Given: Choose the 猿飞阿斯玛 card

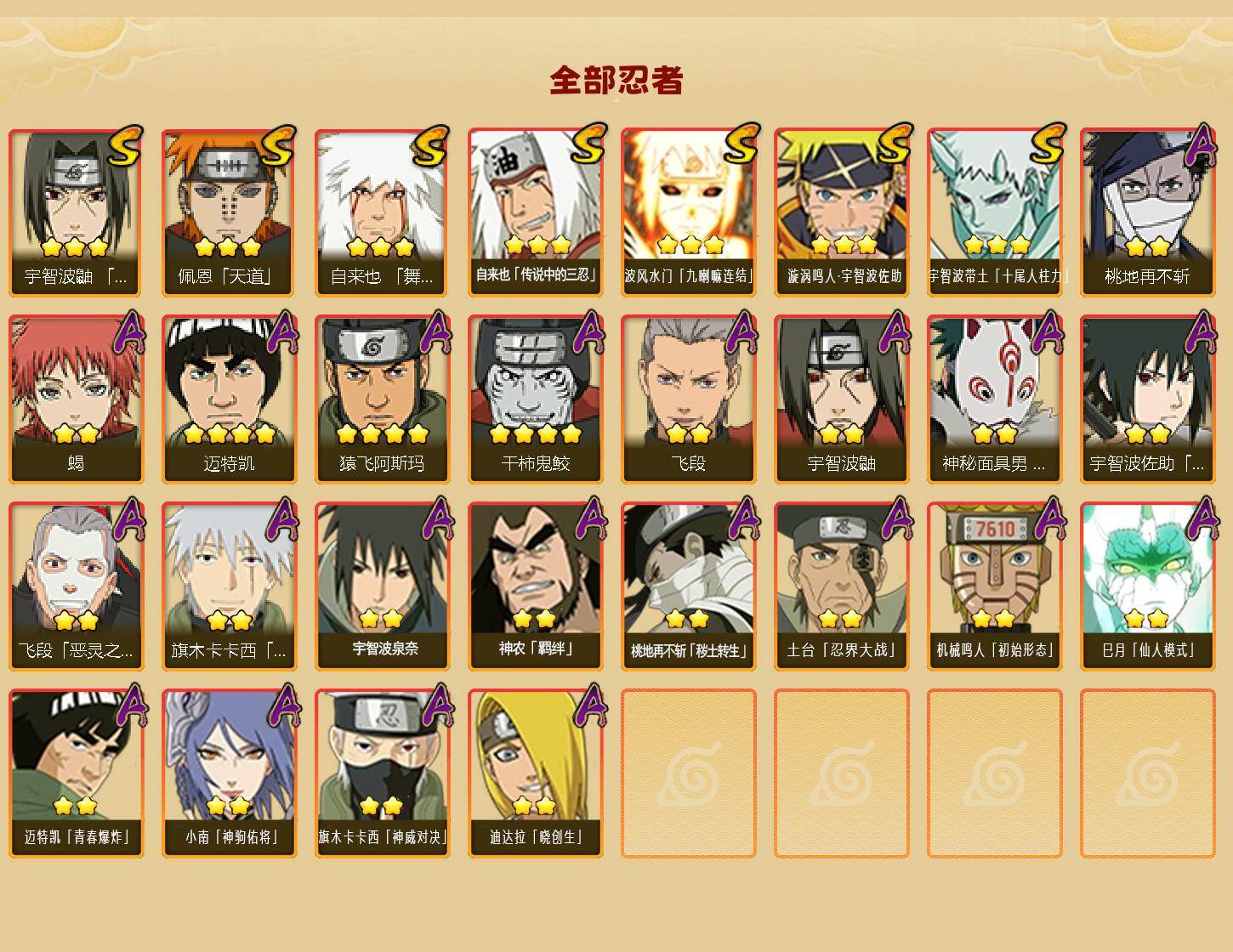Looking at the screenshot, I should point(383,399).
